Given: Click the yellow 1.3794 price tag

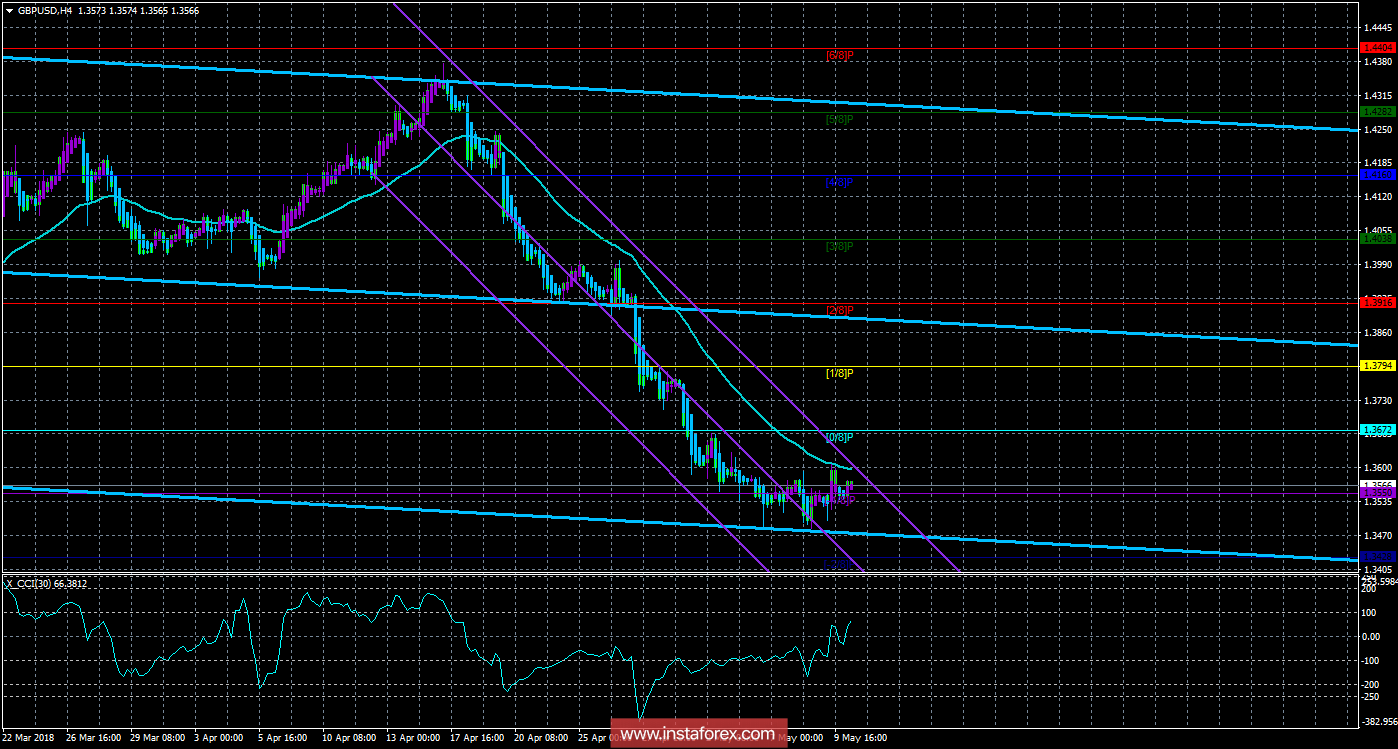Looking at the screenshot, I should click(1377, 366).
